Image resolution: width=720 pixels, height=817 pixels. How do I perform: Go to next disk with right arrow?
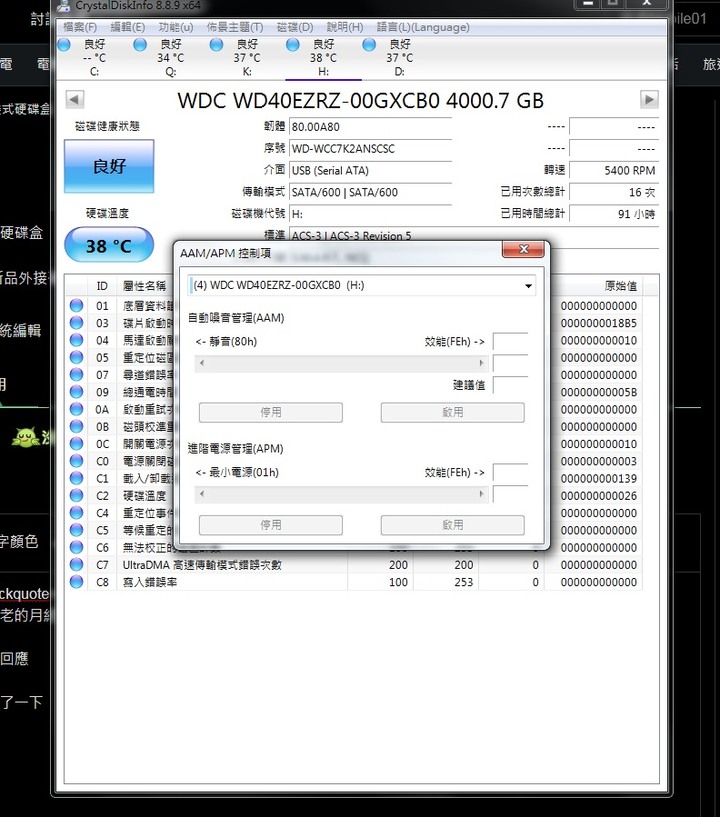coord(649,99)
